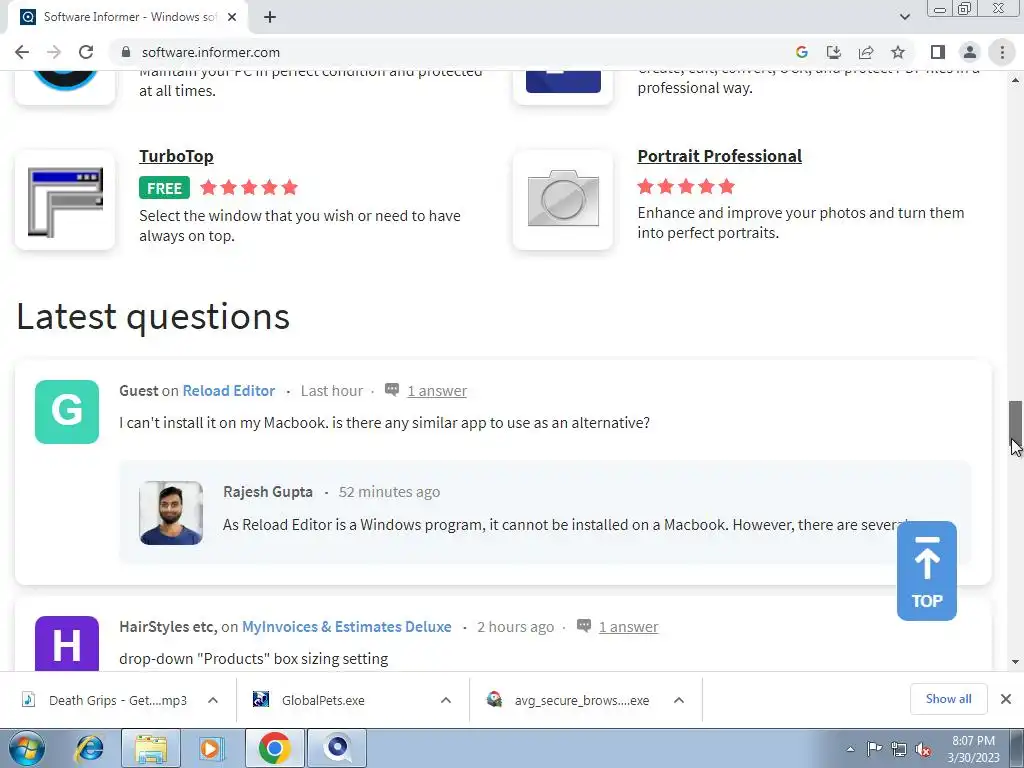This screenshot has width=1024, height=768.
Task: Open a new tab with the plus button
Action: 270,17
